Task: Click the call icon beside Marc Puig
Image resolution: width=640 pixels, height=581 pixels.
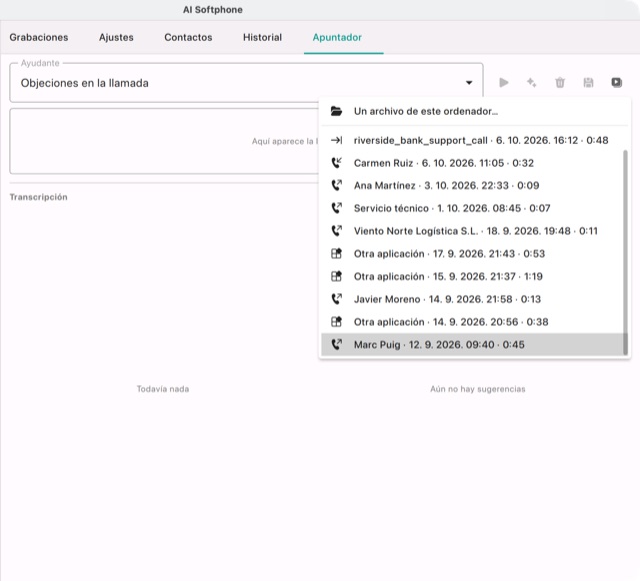Action: point(336,345)
